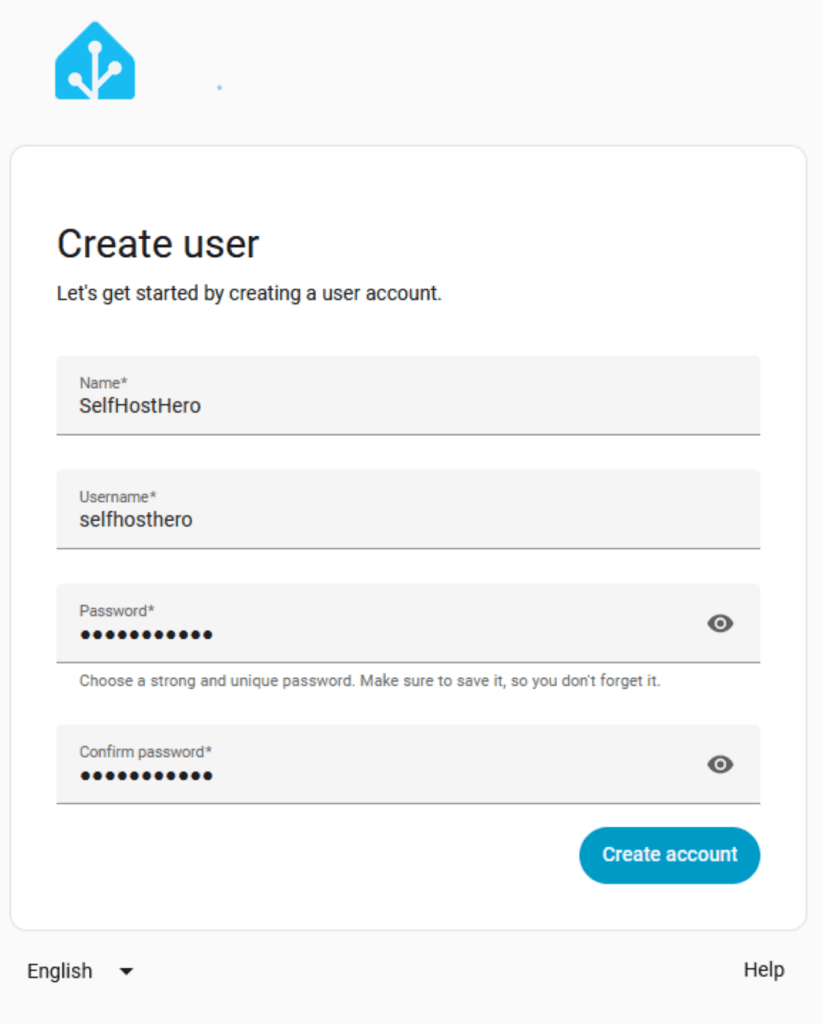Click the Password* field label
The image size is (822, 1024).
point(117,610)
